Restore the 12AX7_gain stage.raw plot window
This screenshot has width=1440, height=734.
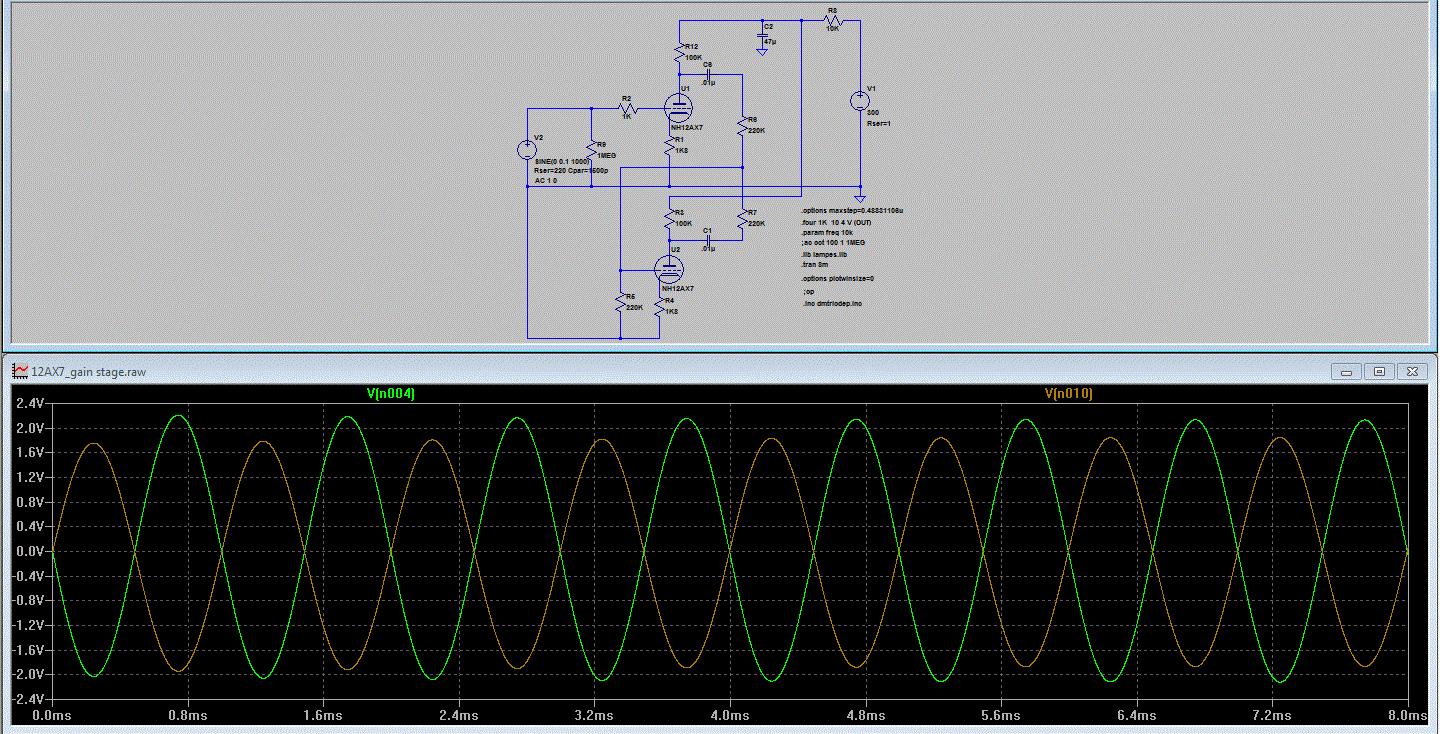[x=1379, y=371]
